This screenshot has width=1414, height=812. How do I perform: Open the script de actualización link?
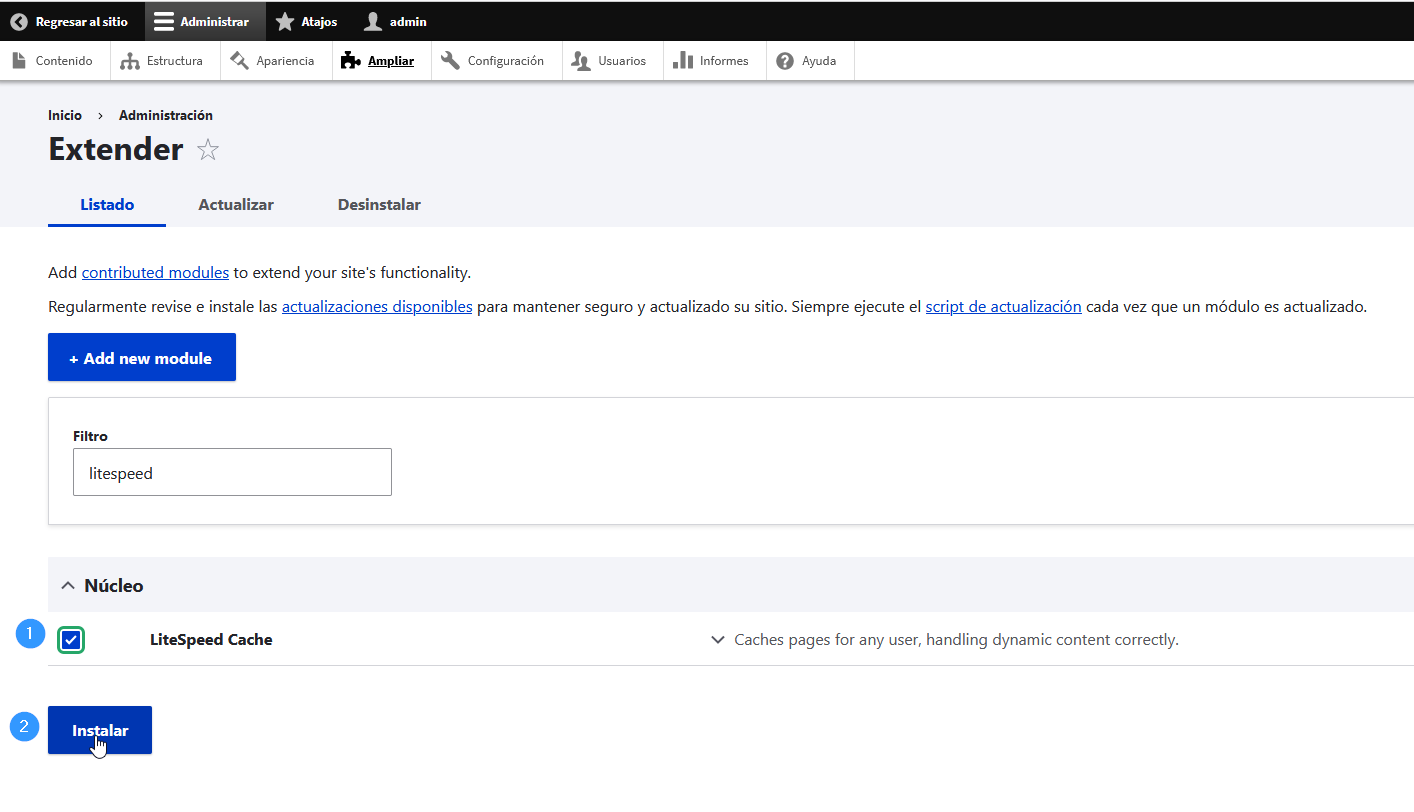point(1003,307)
